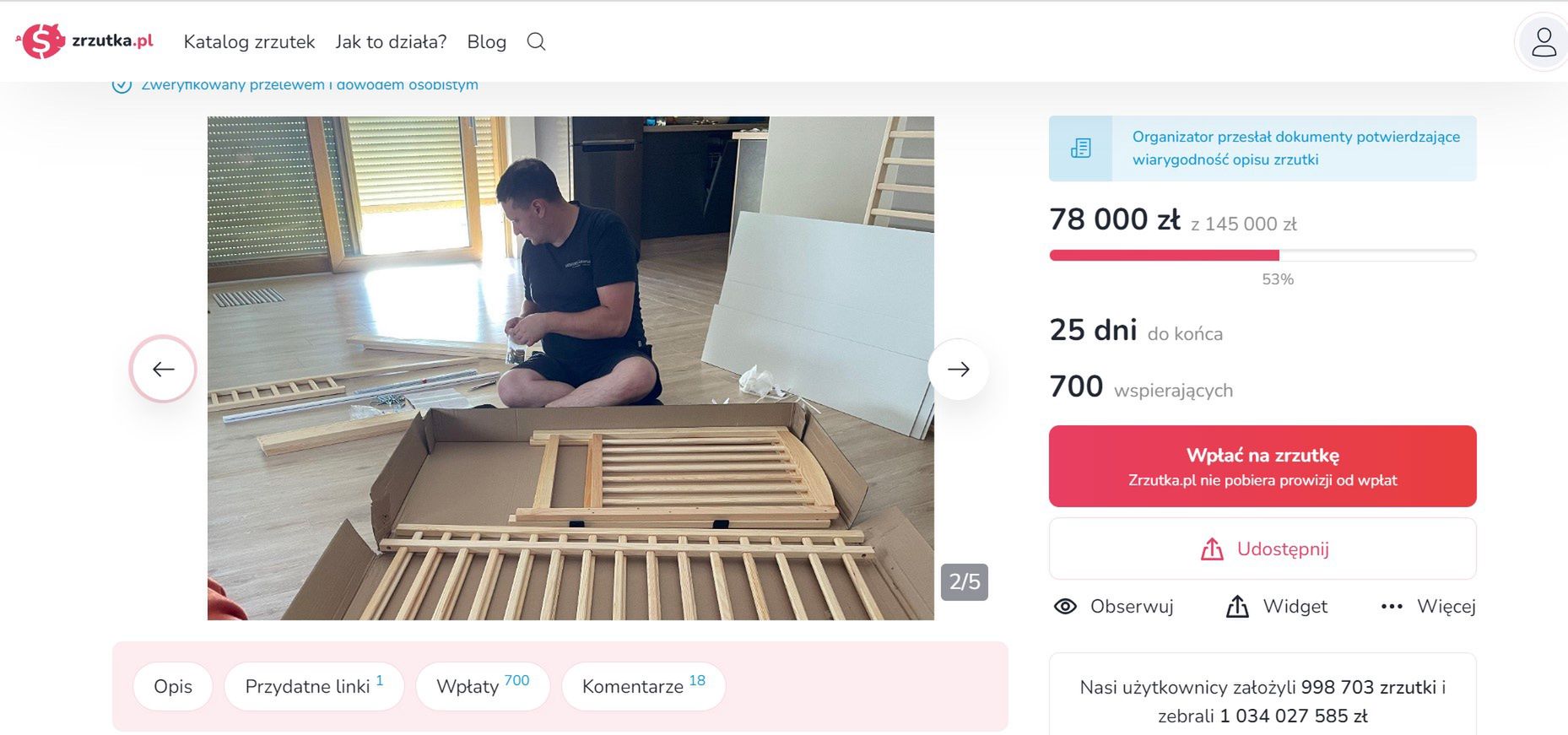This screenshot has width=1568, height=735.
Task: Select Katalog zrzutek in the menu
Action: tap(249, 41)
